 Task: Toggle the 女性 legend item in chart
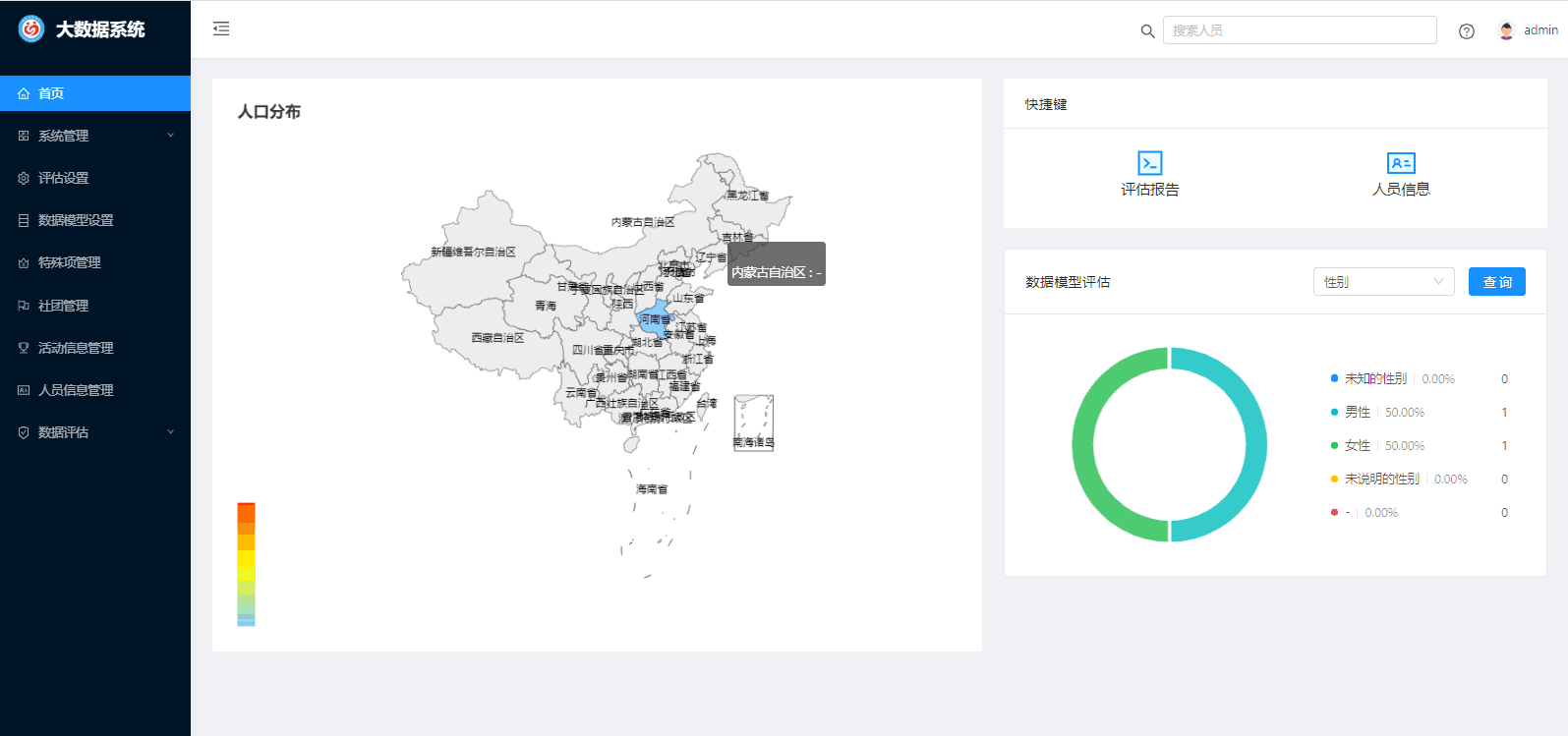pyautogui.click(x=1357, y=446)
